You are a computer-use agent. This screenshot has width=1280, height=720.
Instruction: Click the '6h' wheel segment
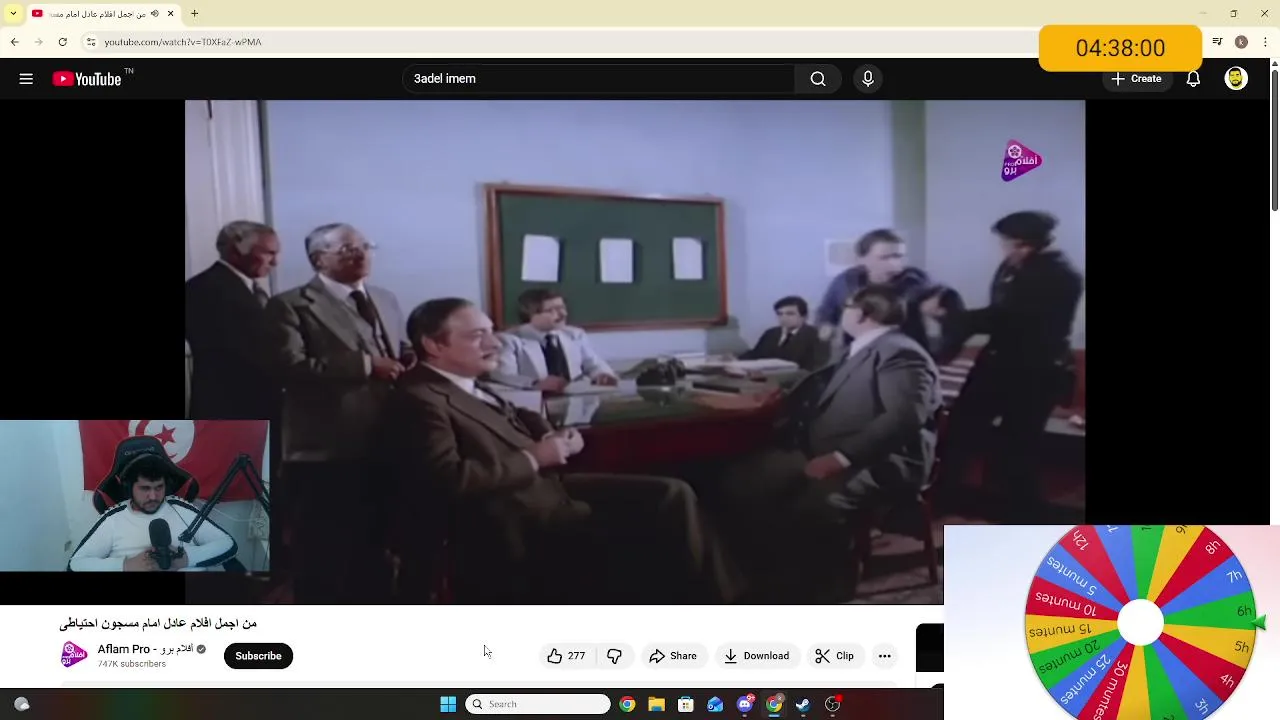pos(1242,612)
